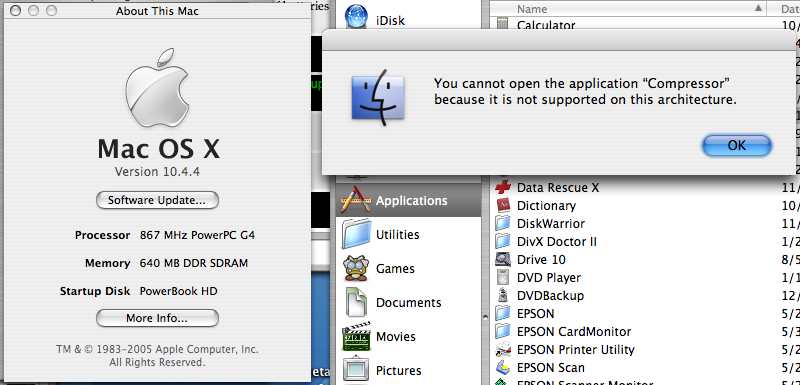This screenshot has height=385, width=800.
Task: Click EPSON file name in list
Action: pos(536,314)
